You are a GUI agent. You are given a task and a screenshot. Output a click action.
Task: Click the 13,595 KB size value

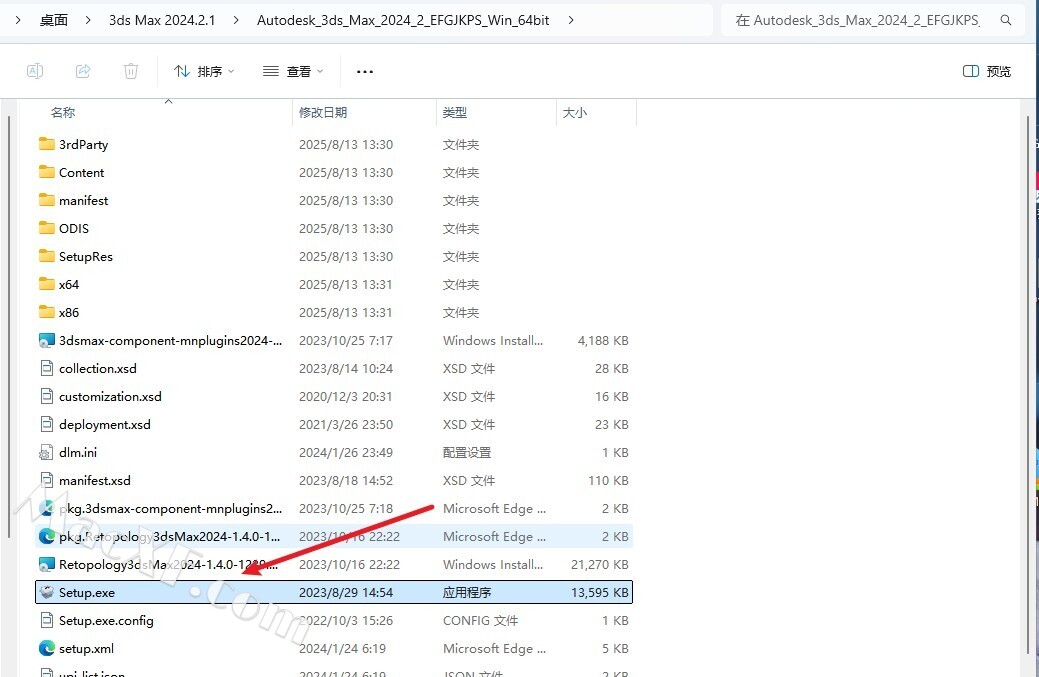tap(599, 593)
